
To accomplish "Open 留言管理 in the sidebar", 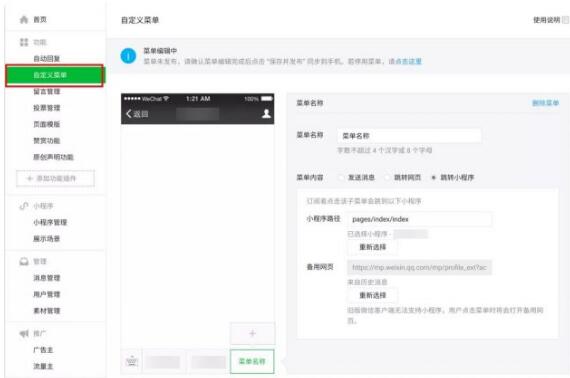I will [x=47, y=92].
